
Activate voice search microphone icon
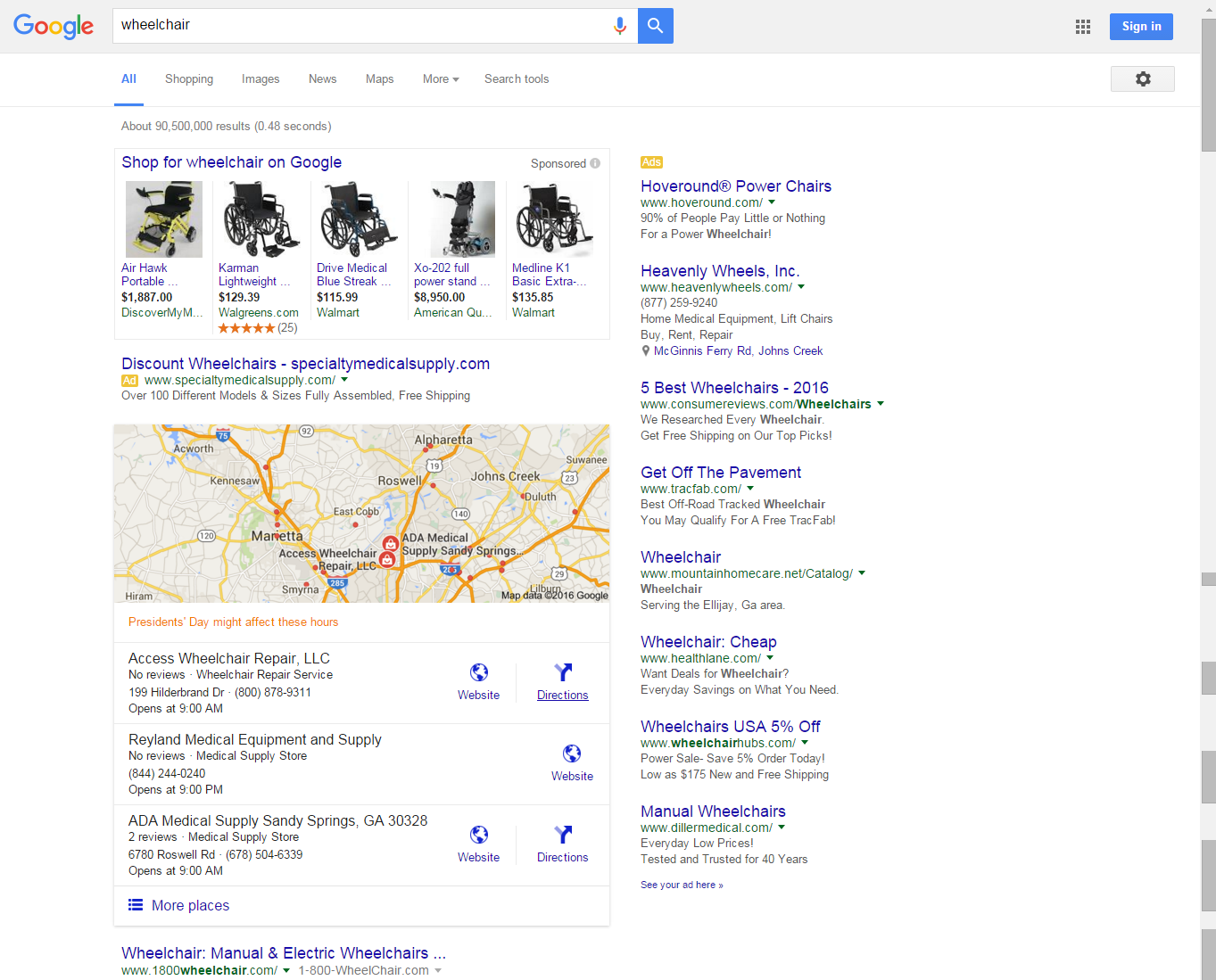coord(620,26)
